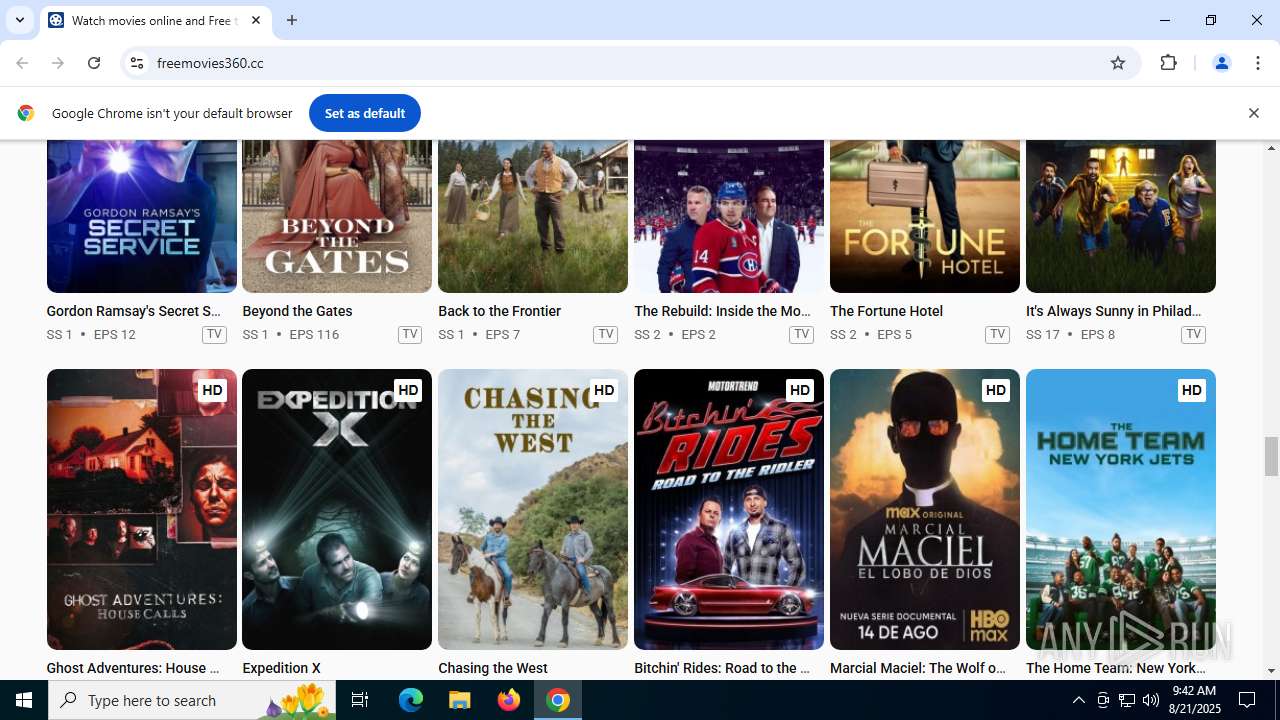Open the Ghost Adventures House Calls poster
Screen dimensions: 1280x720
[141, 510]
